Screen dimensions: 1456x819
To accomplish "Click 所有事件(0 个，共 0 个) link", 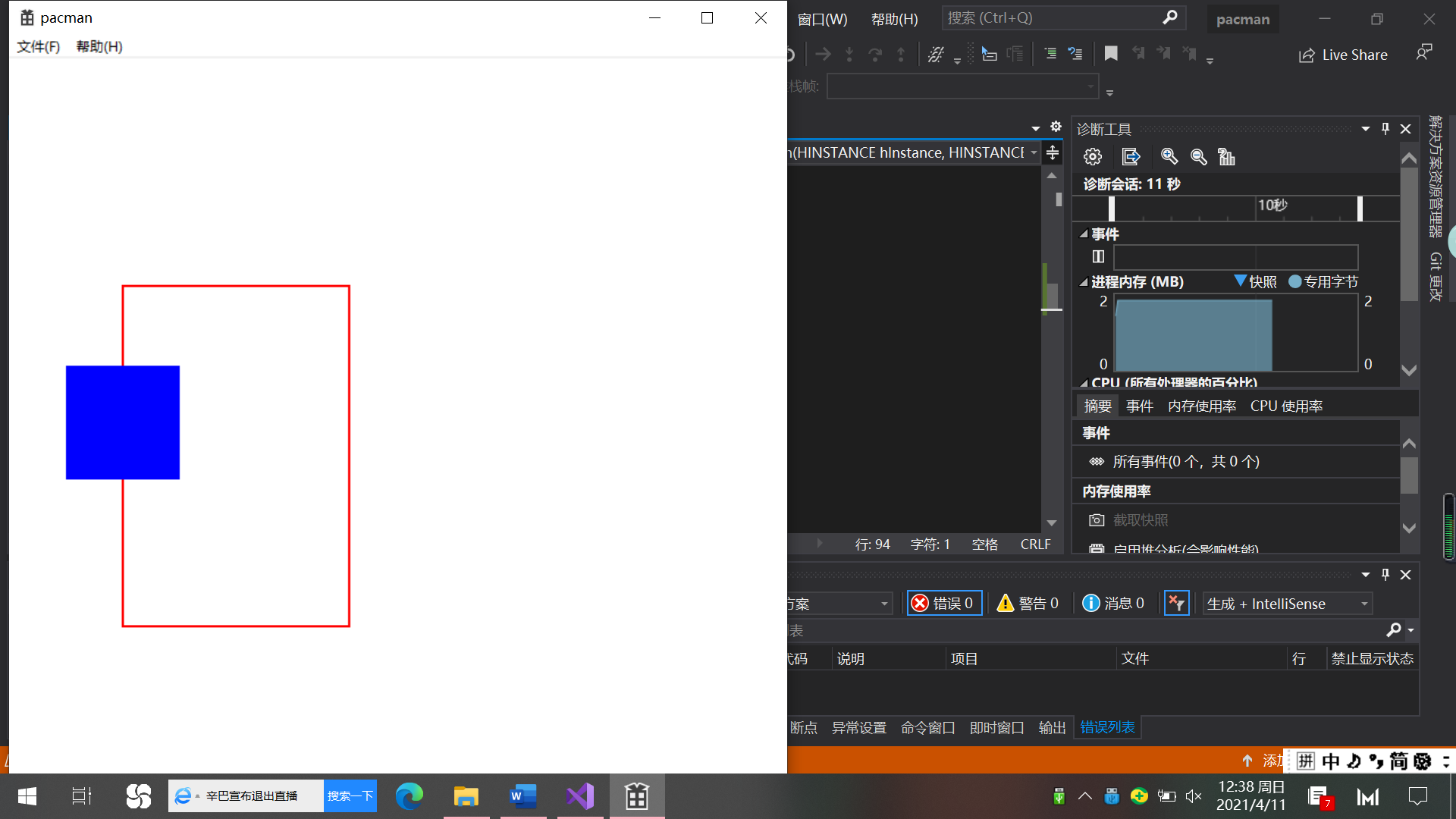I will (x=1186, y=461).
